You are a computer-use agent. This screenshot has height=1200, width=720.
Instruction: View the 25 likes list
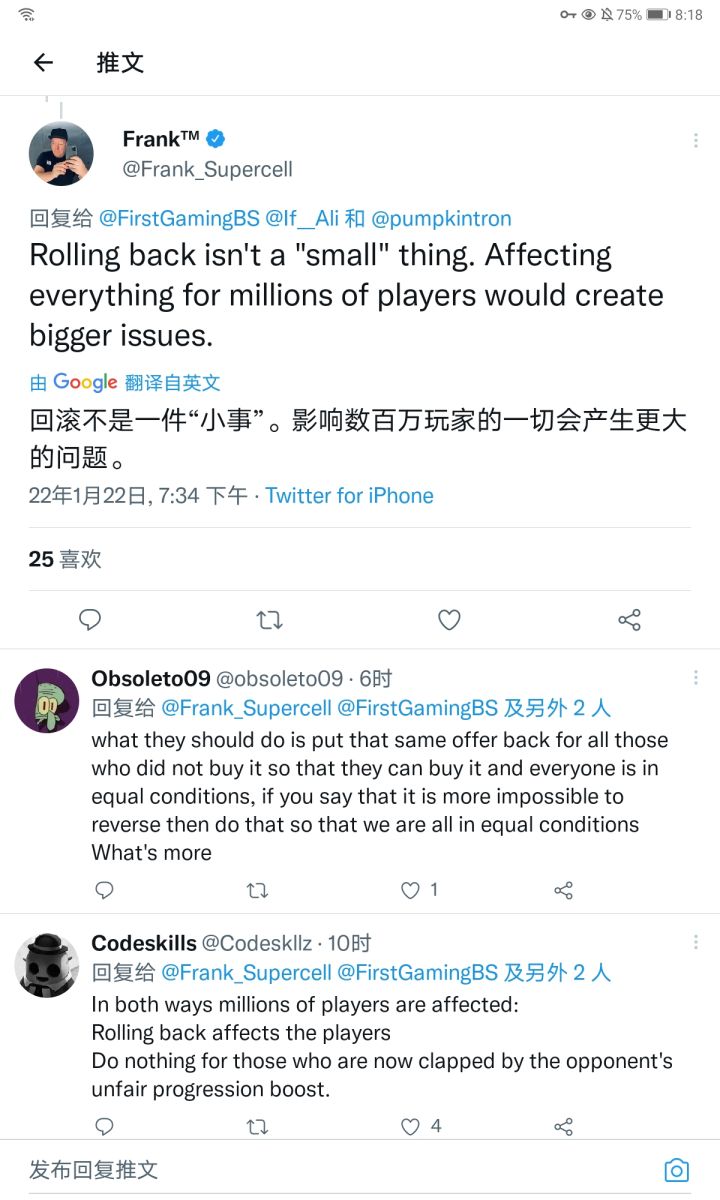[x=65, y=559]
